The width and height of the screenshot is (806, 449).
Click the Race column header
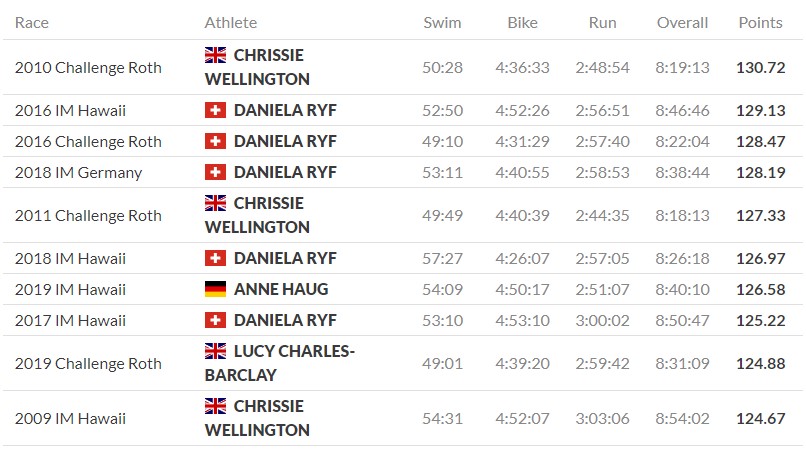(x=32, y=22)
